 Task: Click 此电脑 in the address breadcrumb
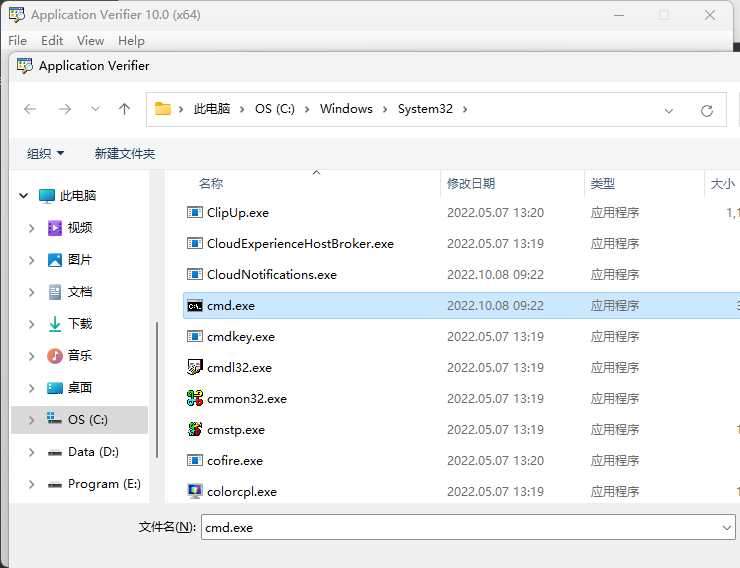tap(212, 109)
